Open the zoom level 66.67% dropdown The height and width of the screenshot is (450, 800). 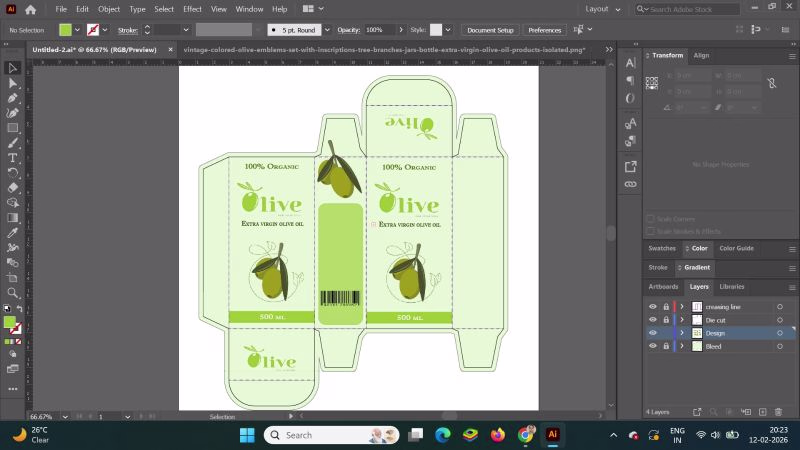pos(65,417)
